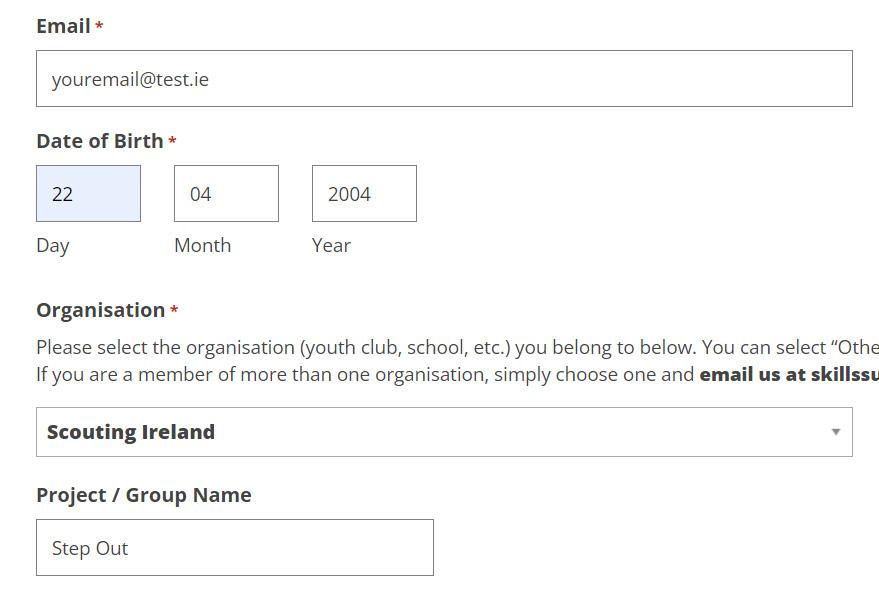Click the Year label under the date
The image size is (879, 598).
[x=331, y=245]
